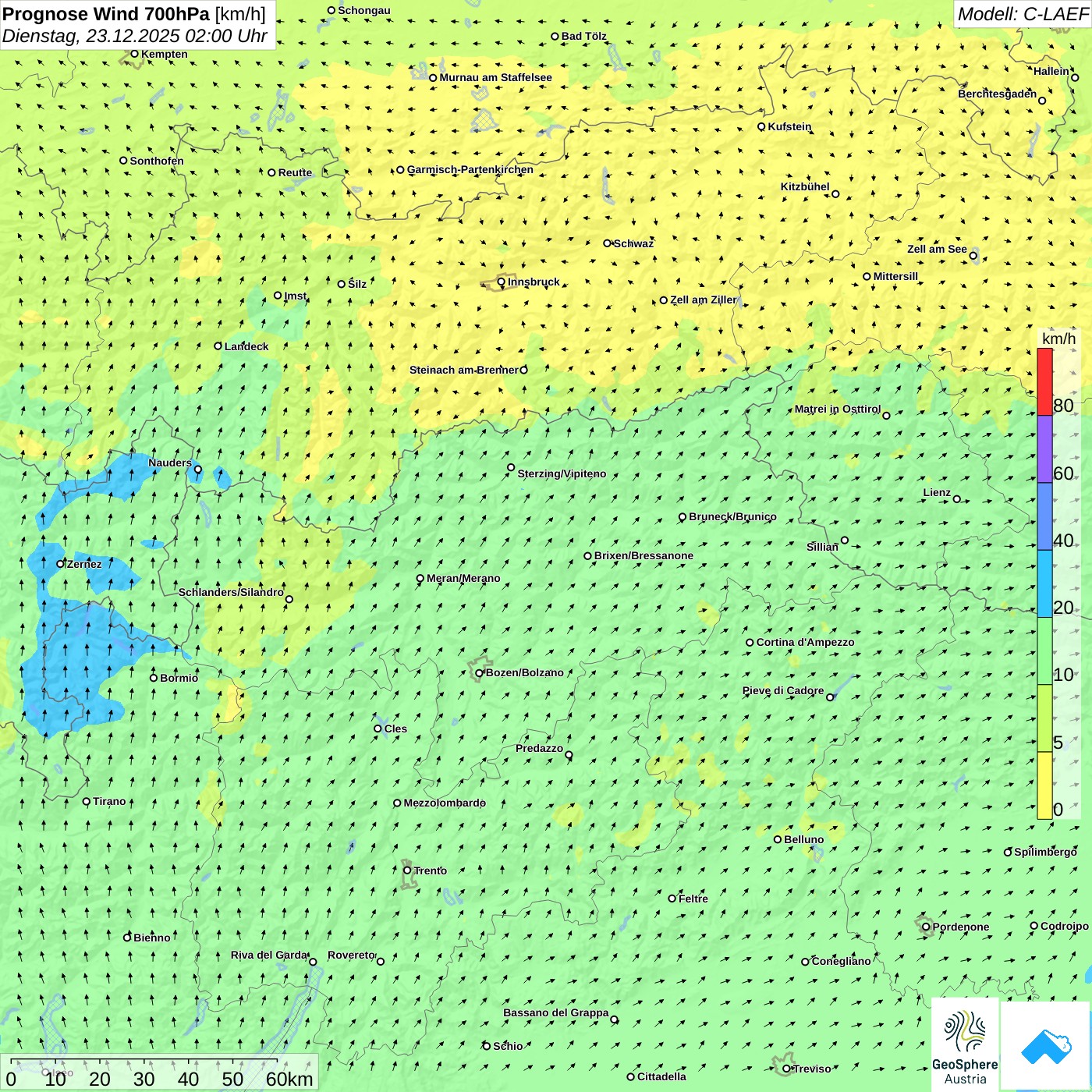Viewport: 1092px width, 1092px height.
Task: Click the Schongau town label
Action: point(364,11)
